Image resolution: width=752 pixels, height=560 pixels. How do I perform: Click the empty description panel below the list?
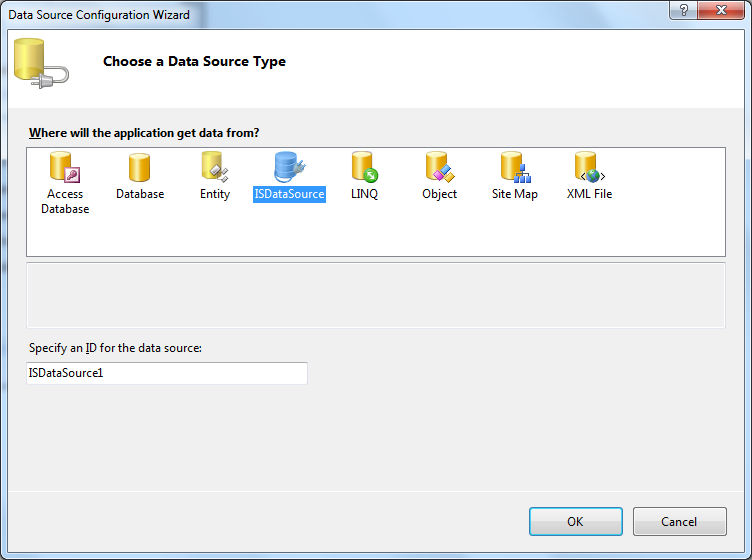[375, 295]
